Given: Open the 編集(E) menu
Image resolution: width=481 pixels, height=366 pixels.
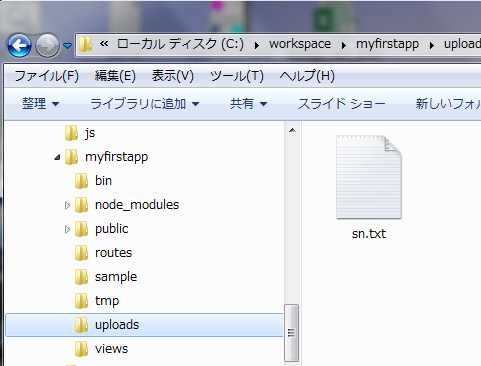Looking at the screenshot, I should [115, 76].
